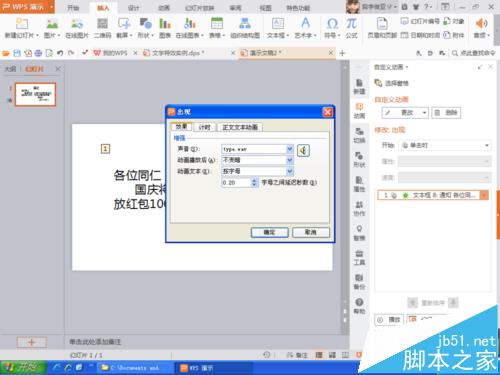Screen dimensions: 500x375
Task: Click the delay seconds input field (0.20)
Action: pos(236,182)
